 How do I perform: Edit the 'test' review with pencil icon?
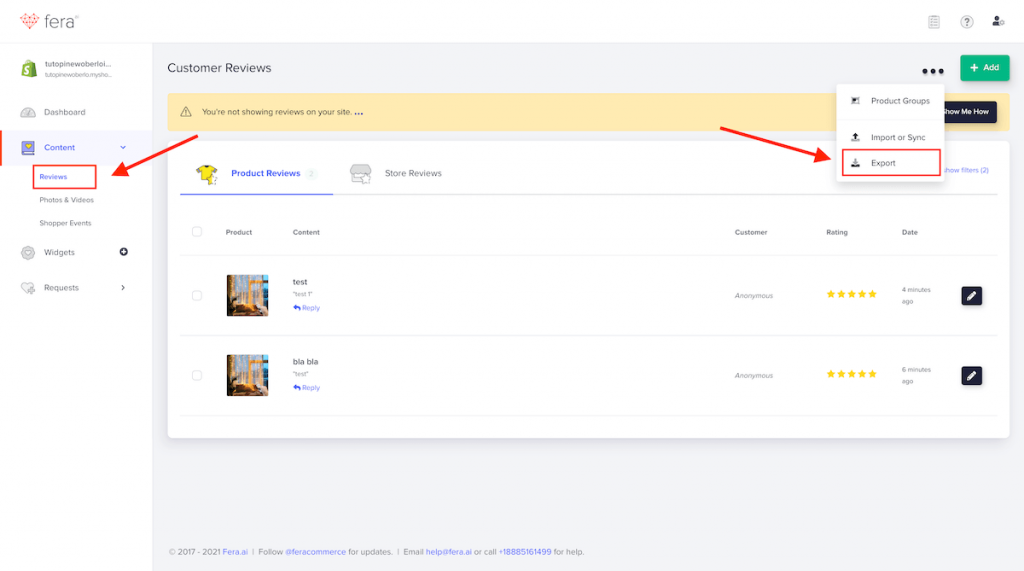click(x=971, y=296)
